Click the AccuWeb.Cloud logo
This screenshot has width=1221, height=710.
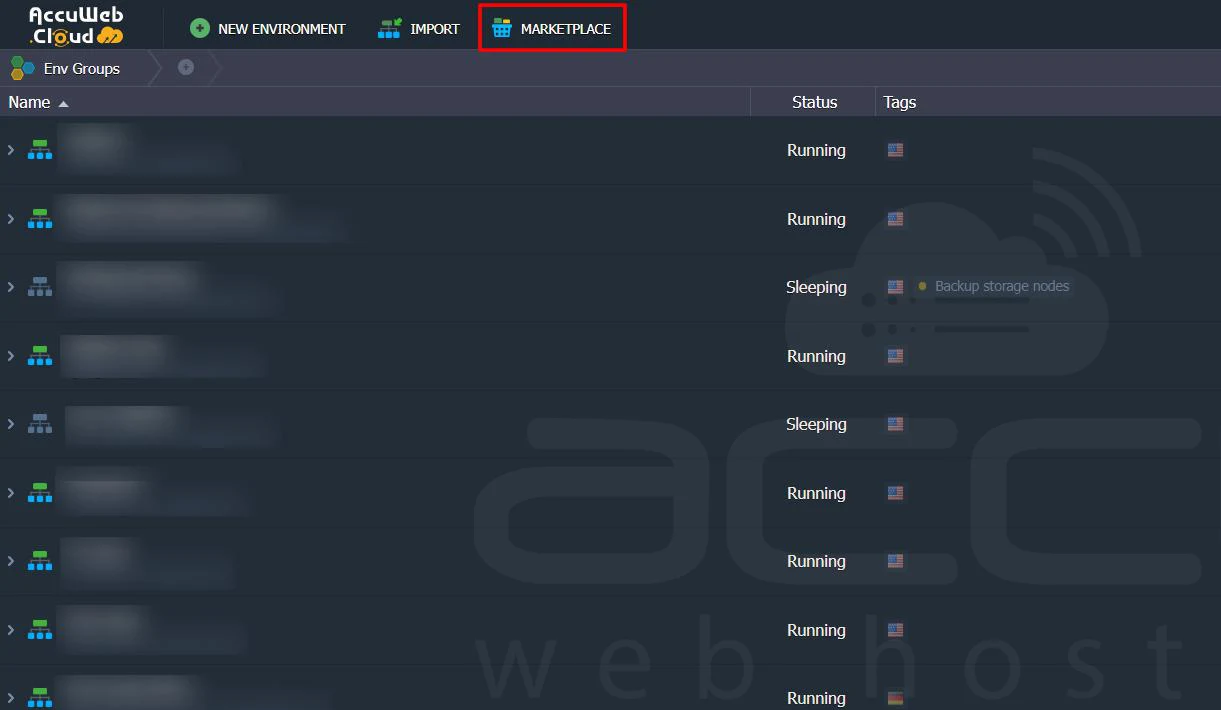tap(75, 25)
